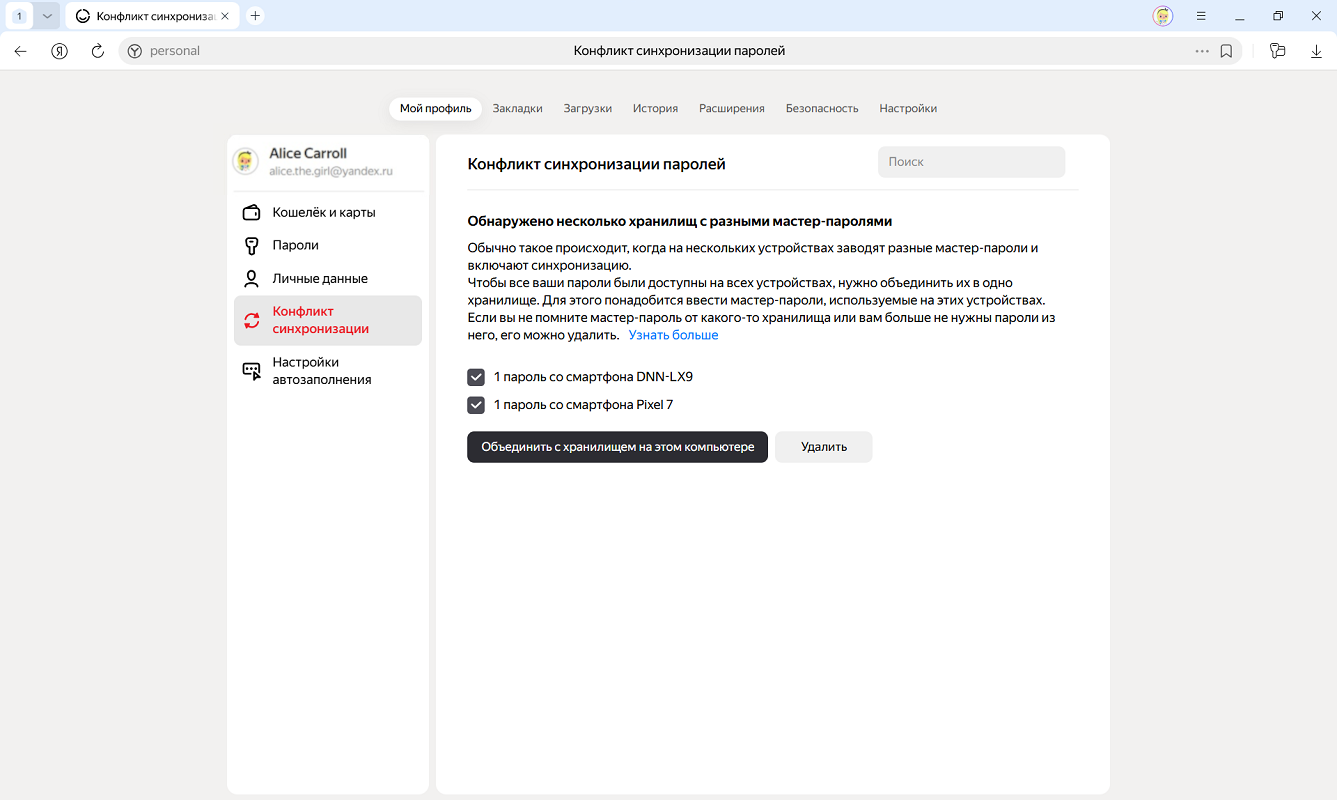Image resolution: width=1337 pixels, height=800 pixels.
Task: Open the Безопасность tab
Action: pyautogui.click(x=821, y=108)
